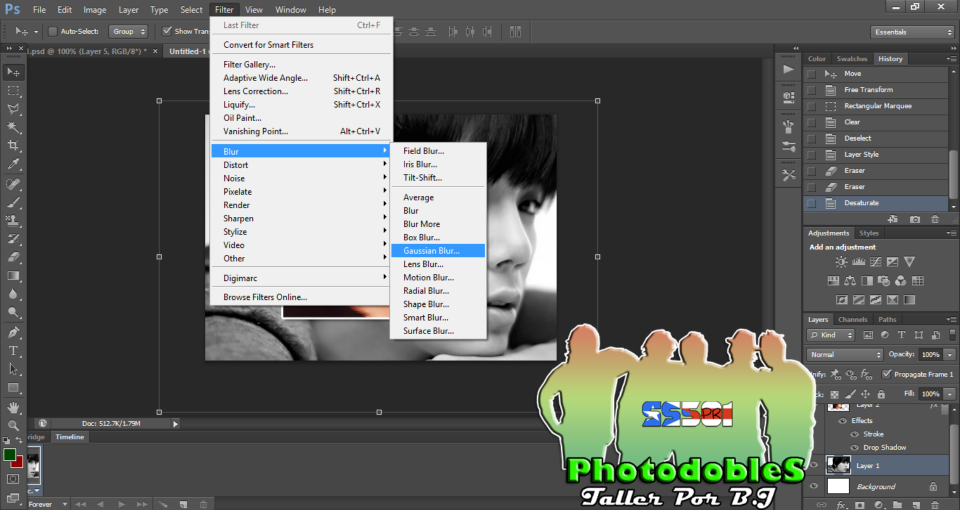Play the timeline animation
This screenshot has width=960, height=510.
[x=121, y=504]
